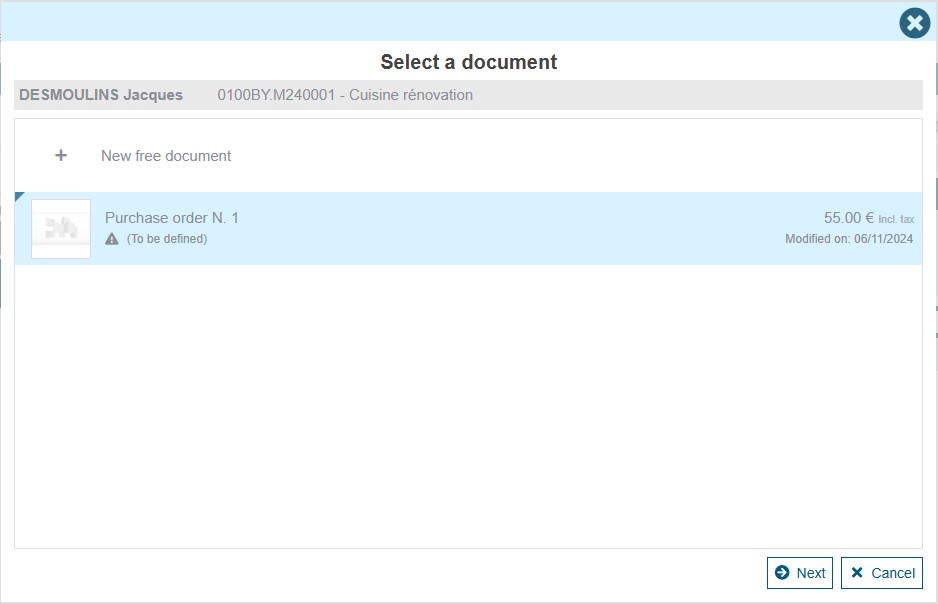Image resolution: width=938 pixels, height=604 pixels.
Task: Click the warning triangle status icon
Action: point(112,239)
